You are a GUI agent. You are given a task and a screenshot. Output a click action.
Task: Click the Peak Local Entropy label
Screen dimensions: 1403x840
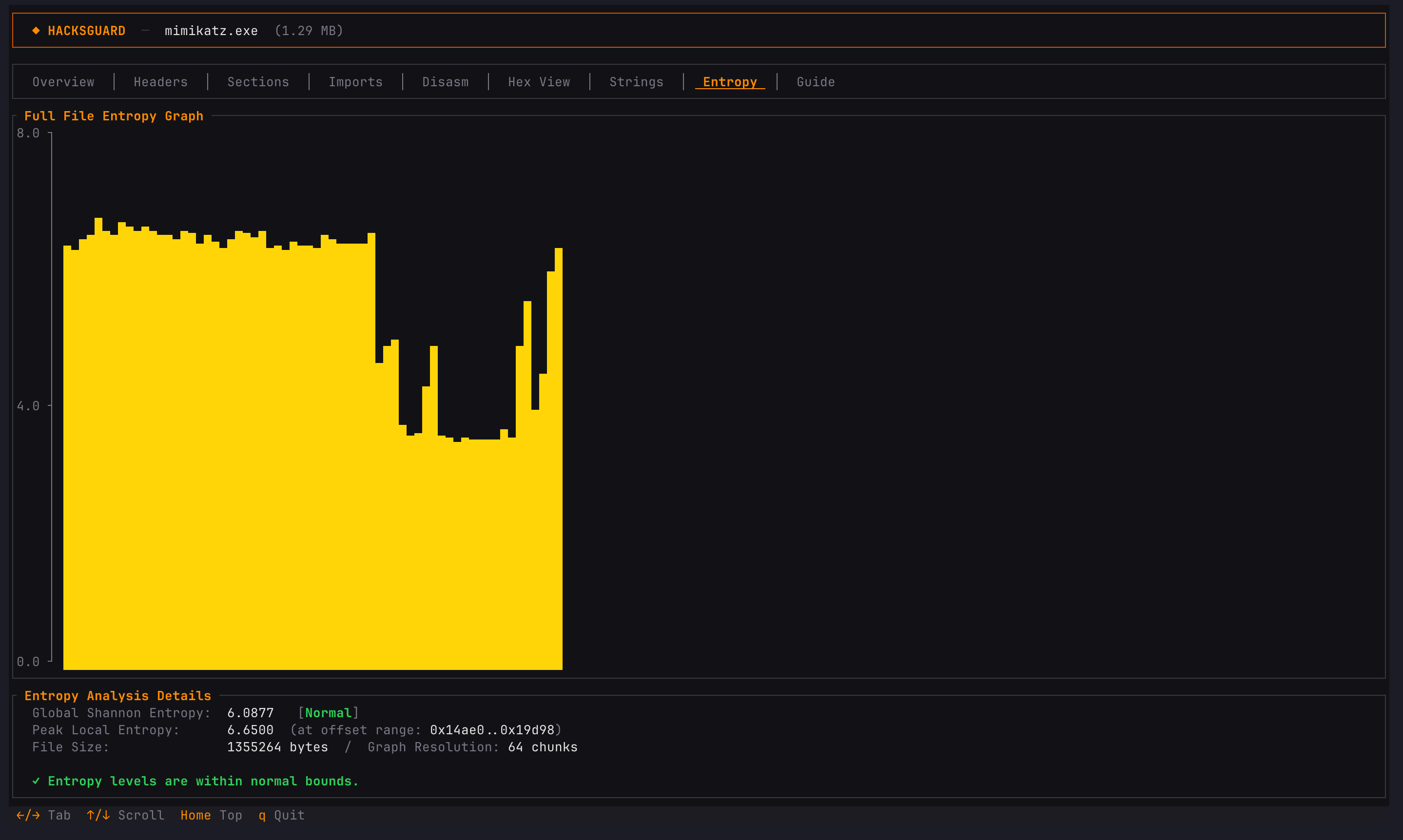pyautogui.click(x=106, y=729)
